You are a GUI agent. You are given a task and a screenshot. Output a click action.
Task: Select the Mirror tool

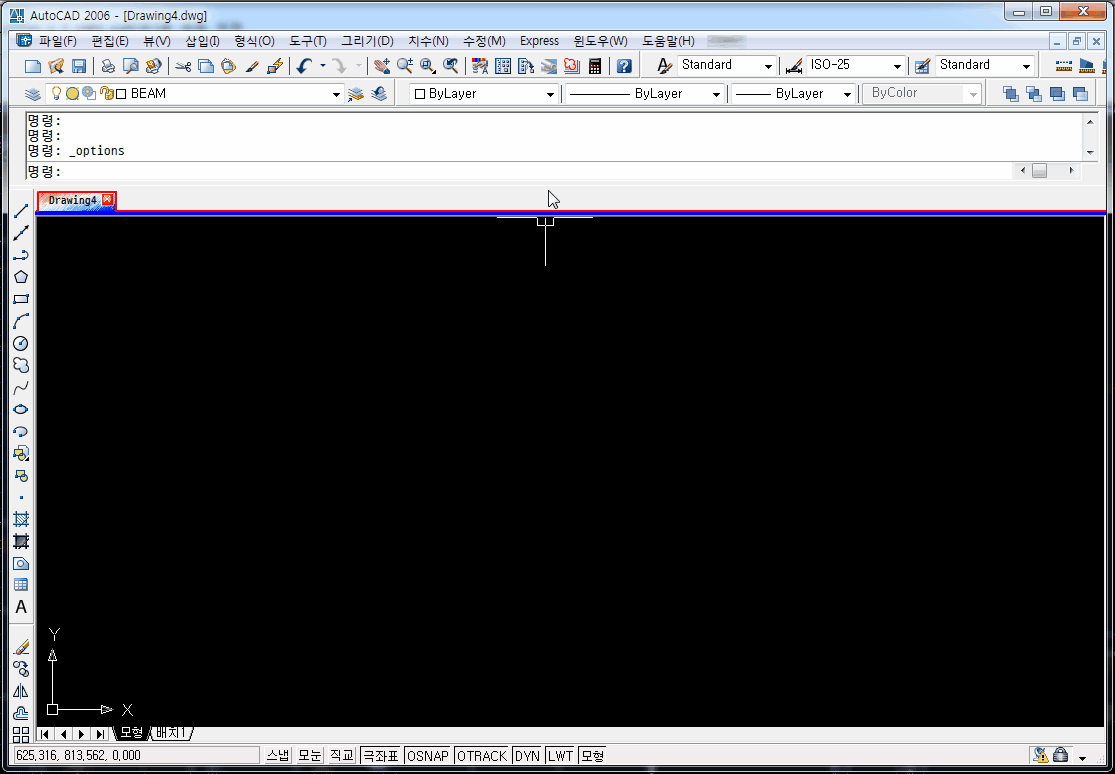tap(21, 691)
